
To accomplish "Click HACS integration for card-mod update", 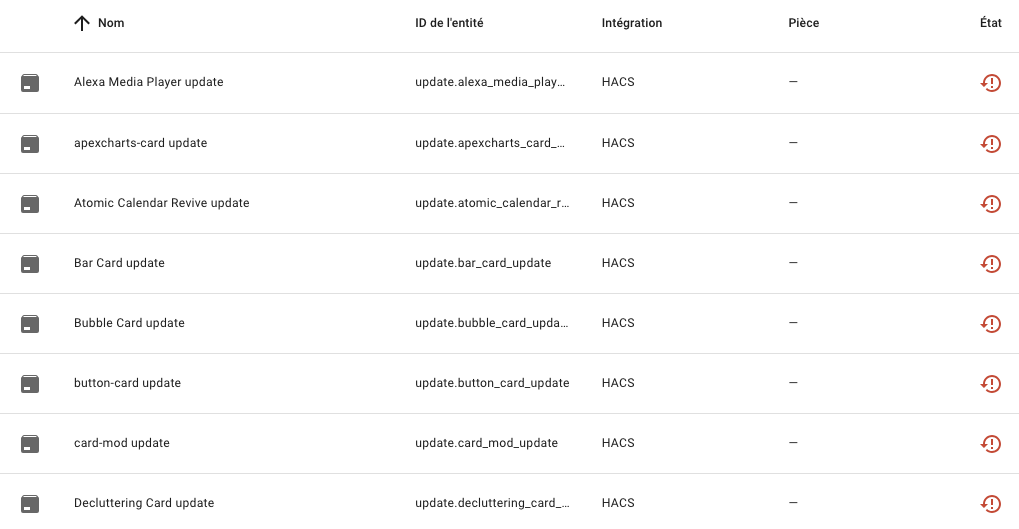I will [x=618, y=443].
